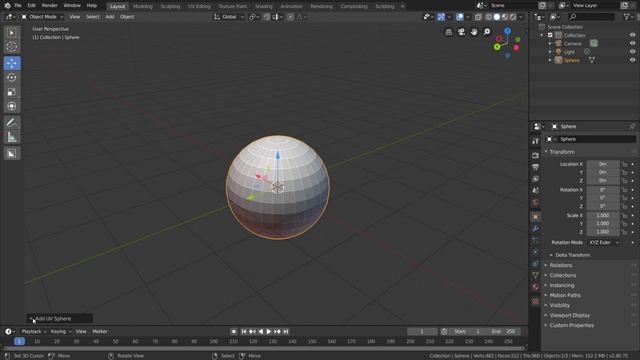
Task: Click the pan view hand icon
Action: tap(474, 32)
